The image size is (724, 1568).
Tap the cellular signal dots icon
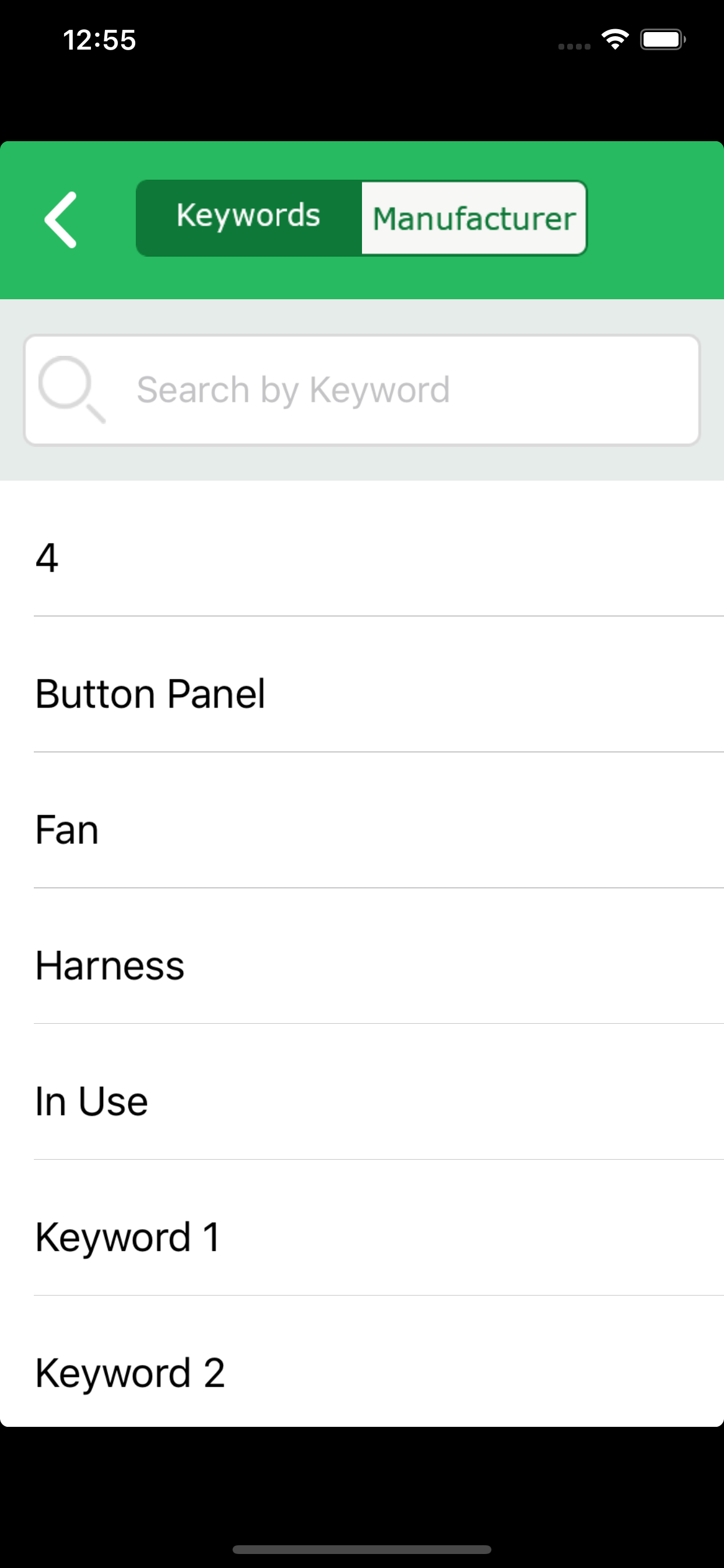(x=574, y=46)
